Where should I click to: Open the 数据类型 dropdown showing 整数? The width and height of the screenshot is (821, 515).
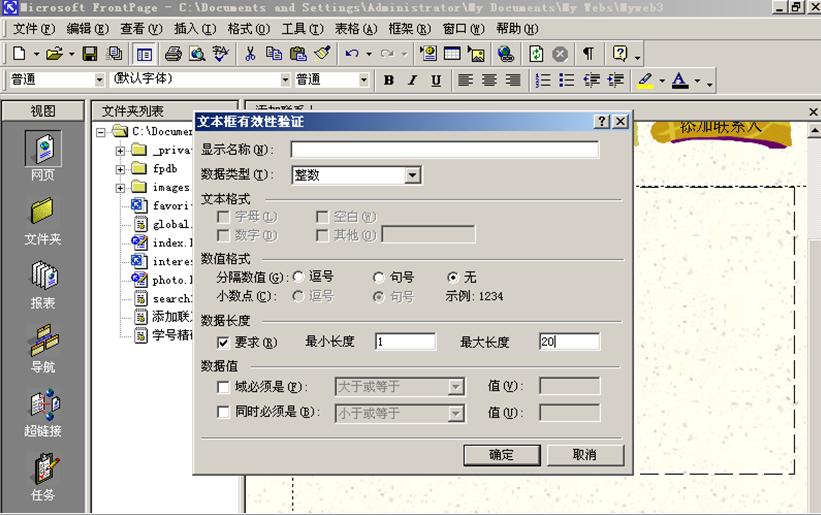point(413,175)
